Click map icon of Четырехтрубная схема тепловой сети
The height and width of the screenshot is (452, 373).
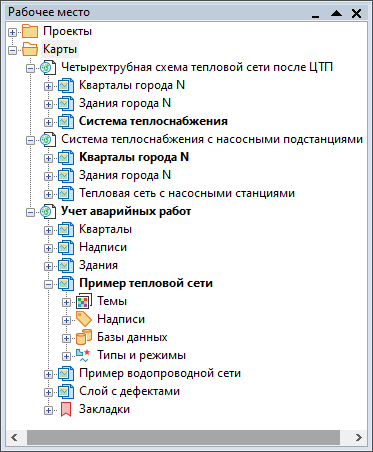tap(48, 67)
